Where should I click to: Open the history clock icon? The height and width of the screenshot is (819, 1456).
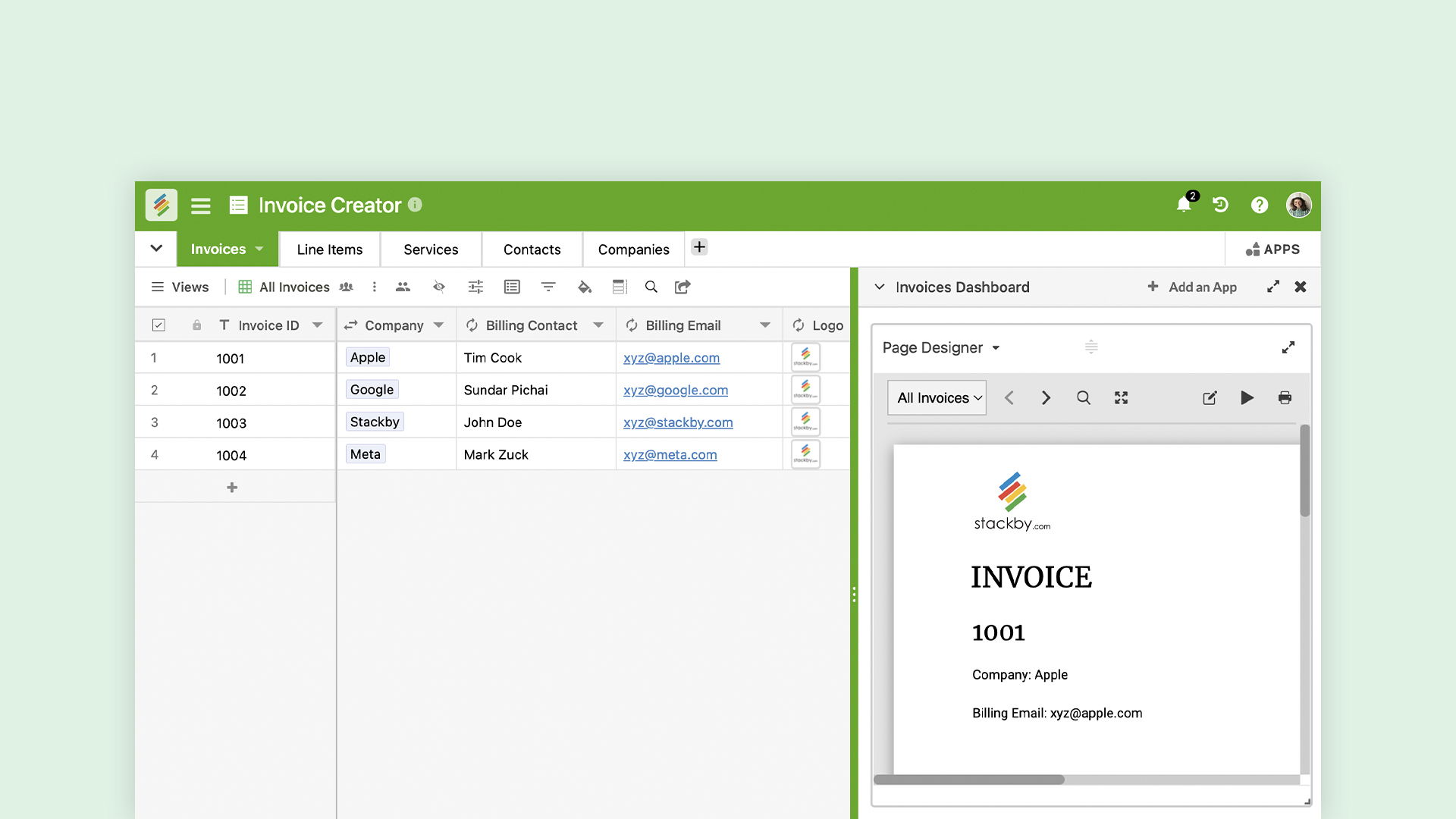[x=1220, y=205]
